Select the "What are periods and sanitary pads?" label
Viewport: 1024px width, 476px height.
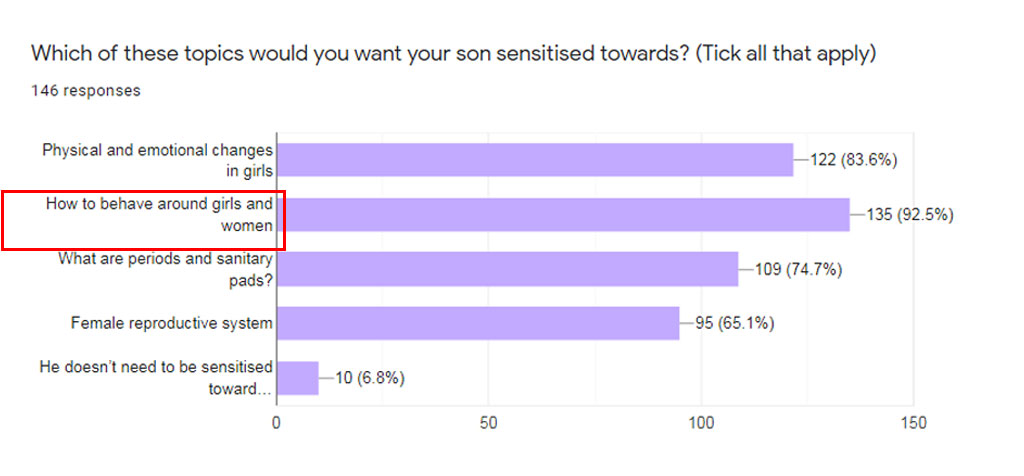pos(165,268)
